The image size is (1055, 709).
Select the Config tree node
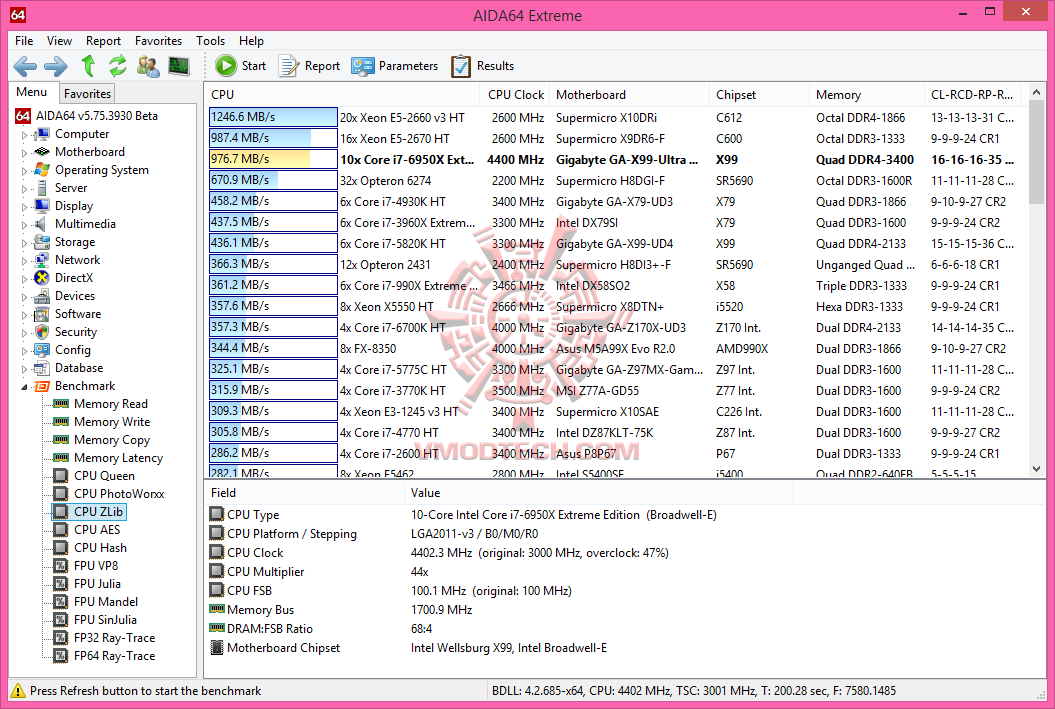[x=73, y=350]
